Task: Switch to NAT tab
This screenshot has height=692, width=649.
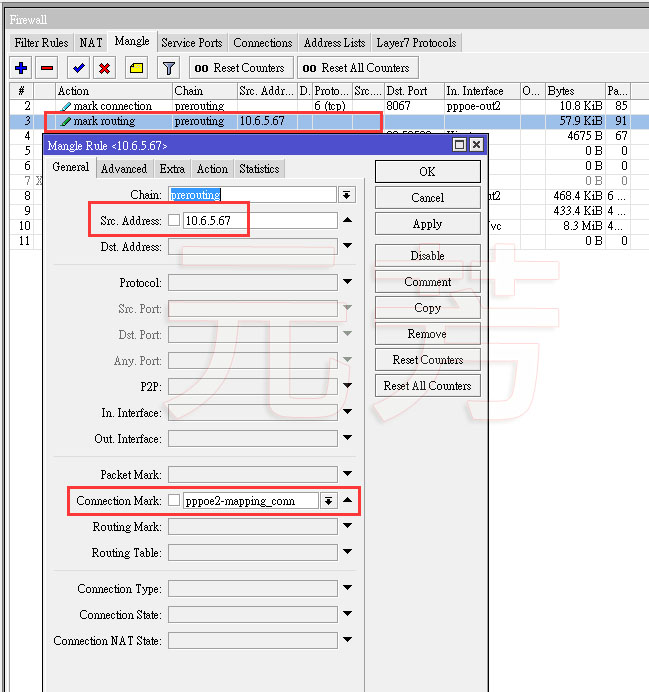Action: [x=91, y=43]
